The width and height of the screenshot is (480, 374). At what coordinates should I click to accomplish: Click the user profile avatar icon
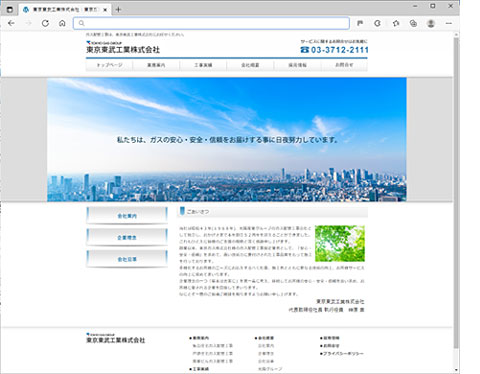pos(431,23)
